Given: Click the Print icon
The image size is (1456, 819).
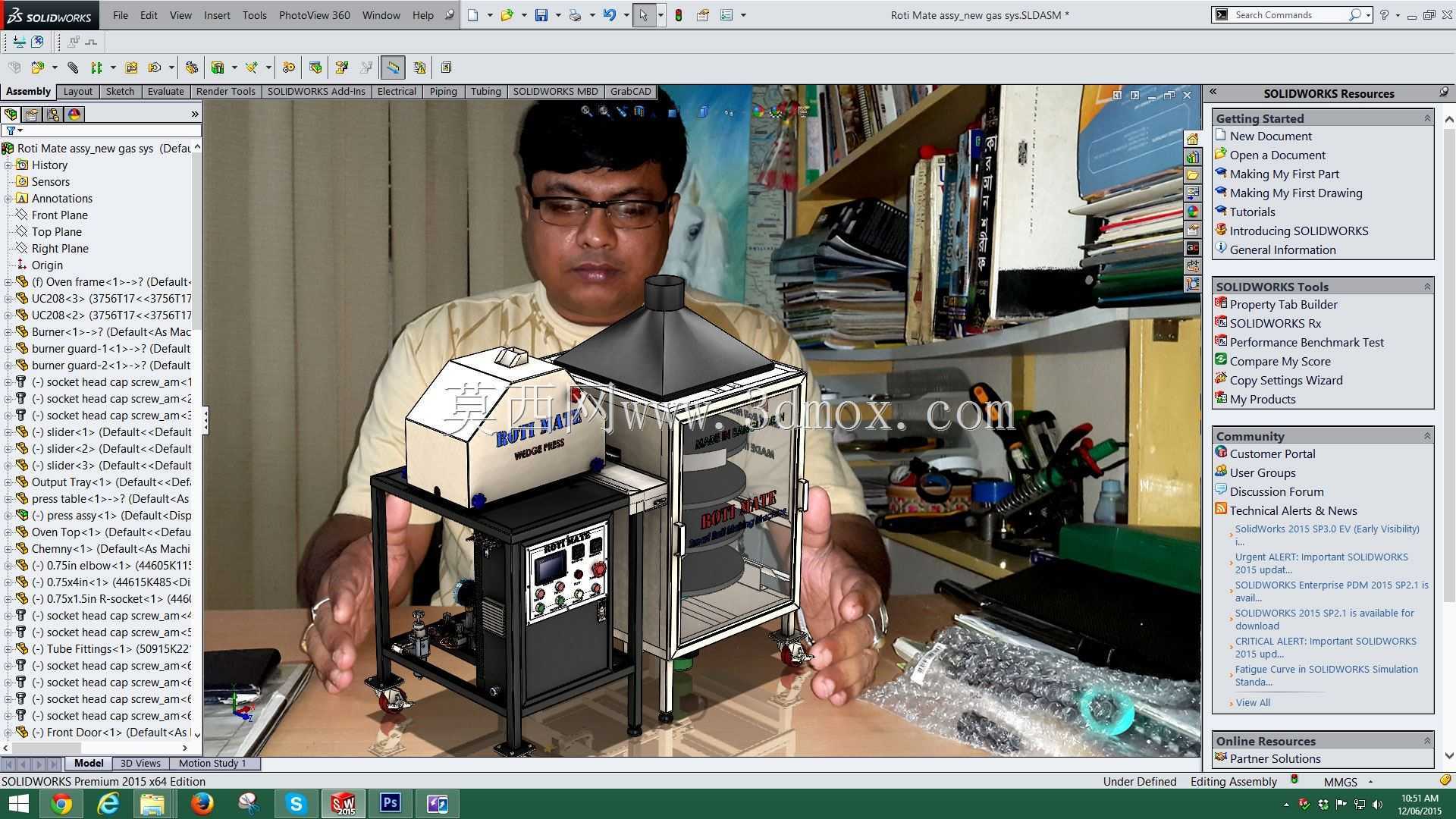Looking at the screenshot, I should click(575, 15).
